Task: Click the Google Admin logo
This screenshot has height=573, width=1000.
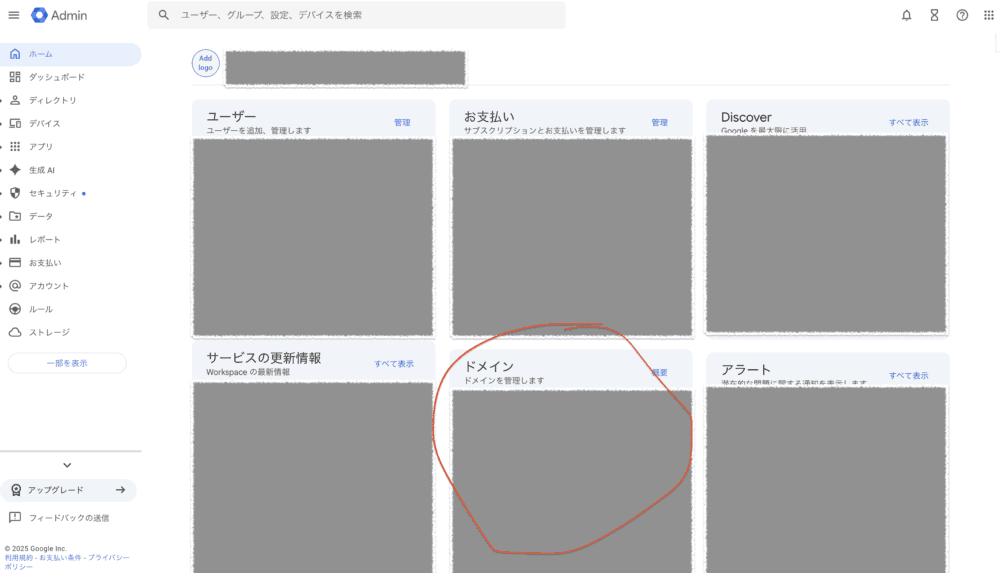Action: point(59,15)
